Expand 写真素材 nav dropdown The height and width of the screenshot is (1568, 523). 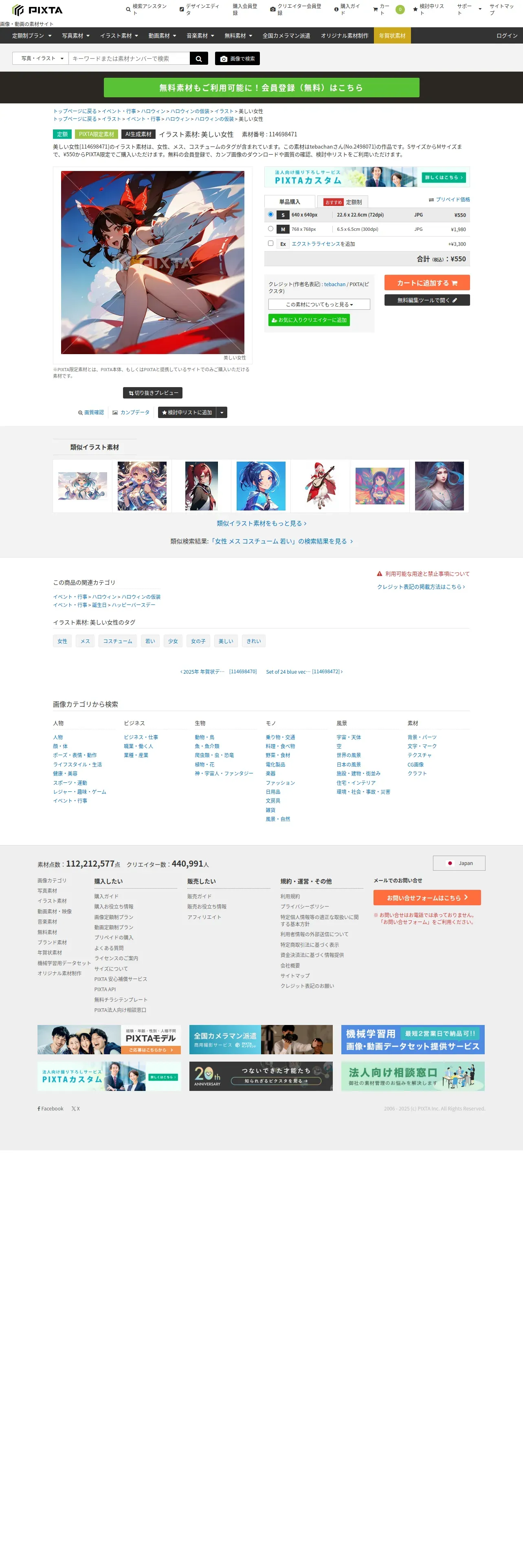tap(75, 35)
